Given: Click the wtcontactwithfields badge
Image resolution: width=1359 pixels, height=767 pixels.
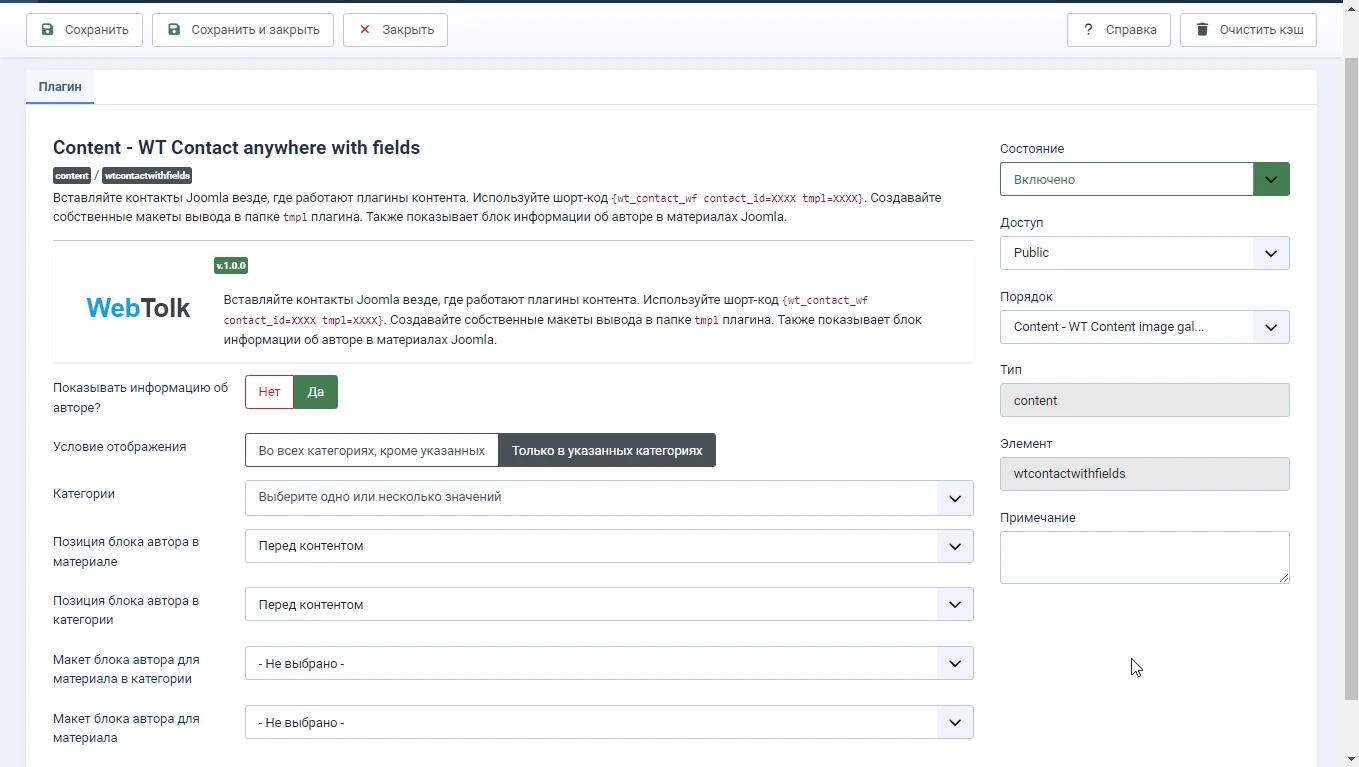Looking at the screenshot, I should coord(146,175).
